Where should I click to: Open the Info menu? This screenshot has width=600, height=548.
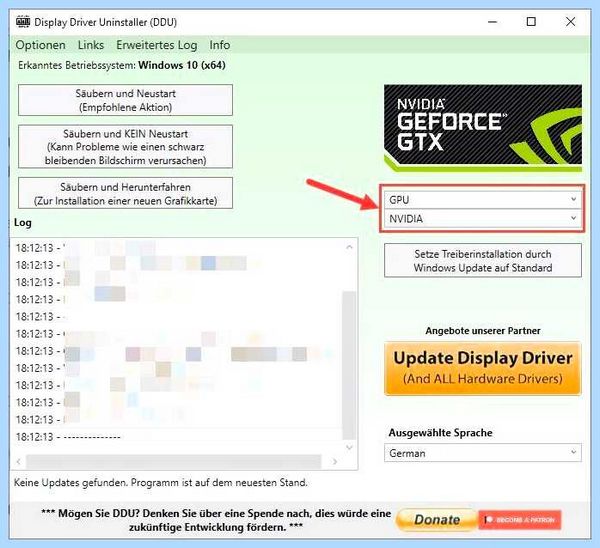click(220, 45)
